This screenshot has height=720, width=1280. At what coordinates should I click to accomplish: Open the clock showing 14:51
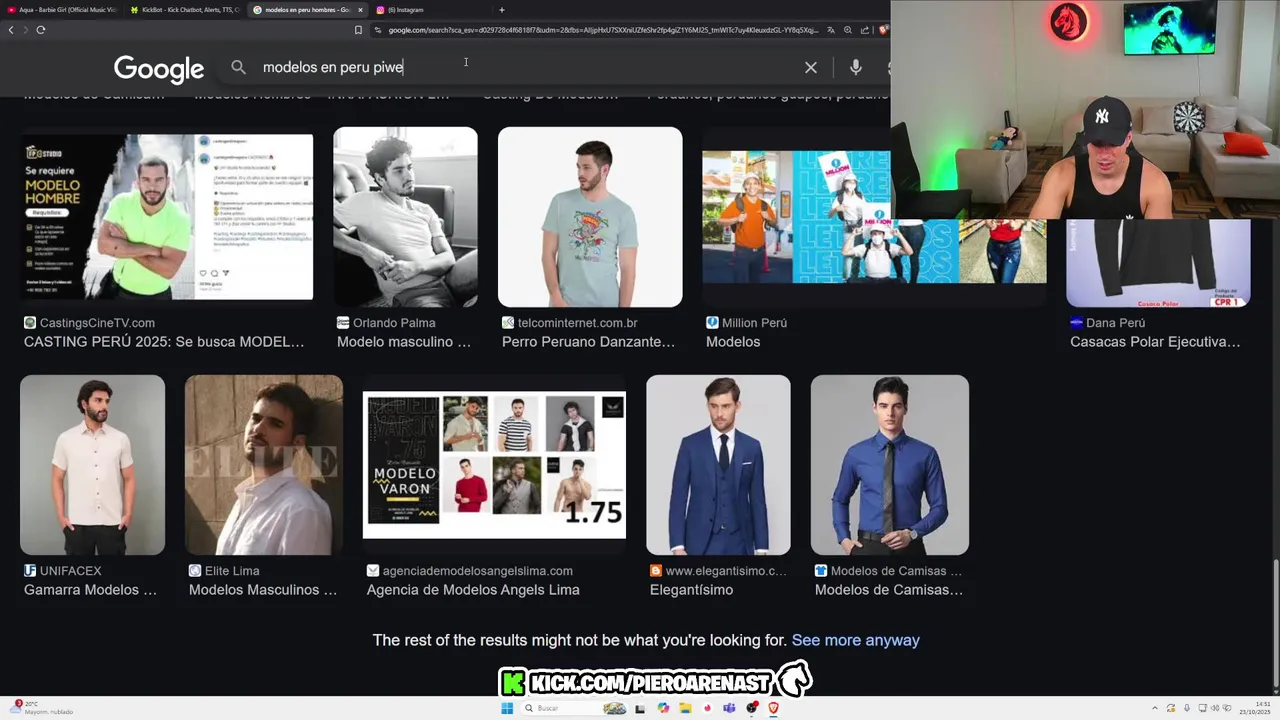click(1255, 708)
